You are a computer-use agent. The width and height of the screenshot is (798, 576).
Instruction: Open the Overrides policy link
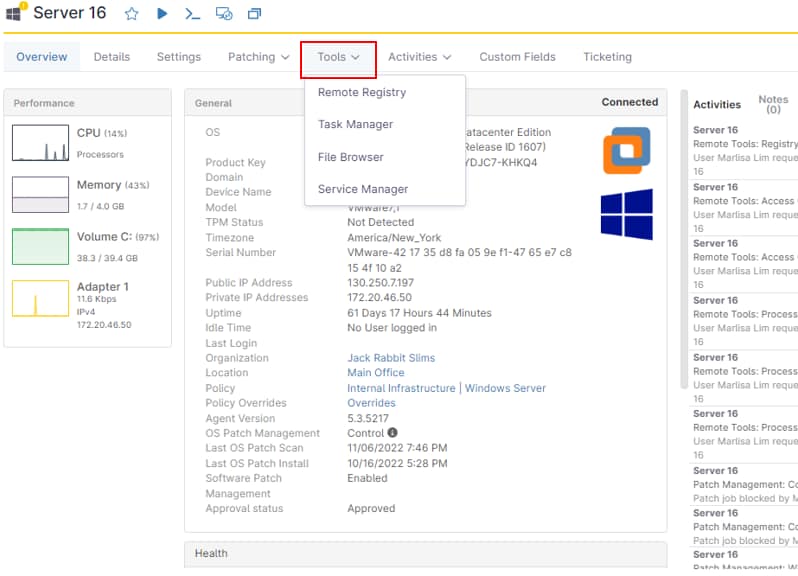(371, 403)
